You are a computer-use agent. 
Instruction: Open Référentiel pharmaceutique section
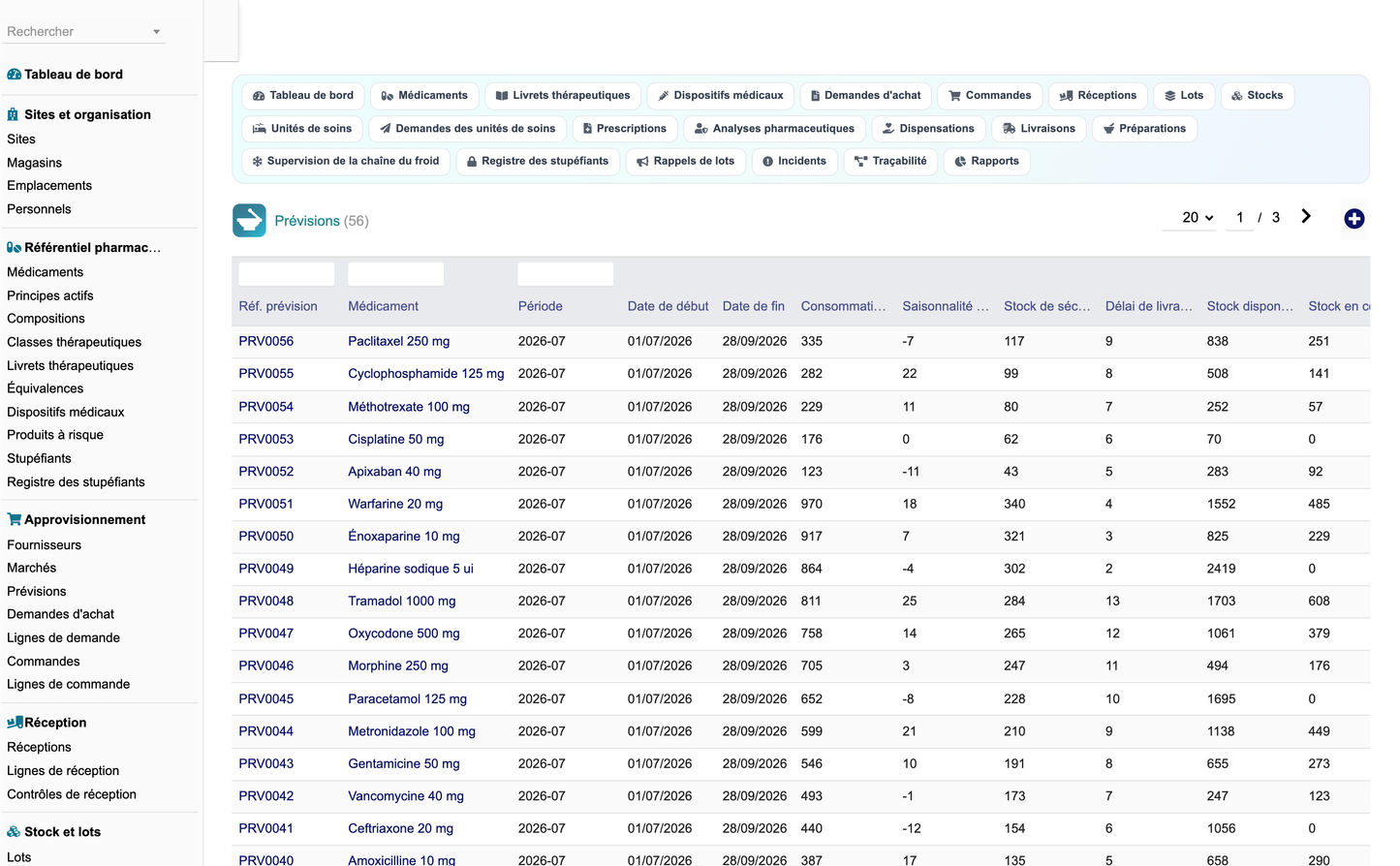pos(84,248)
